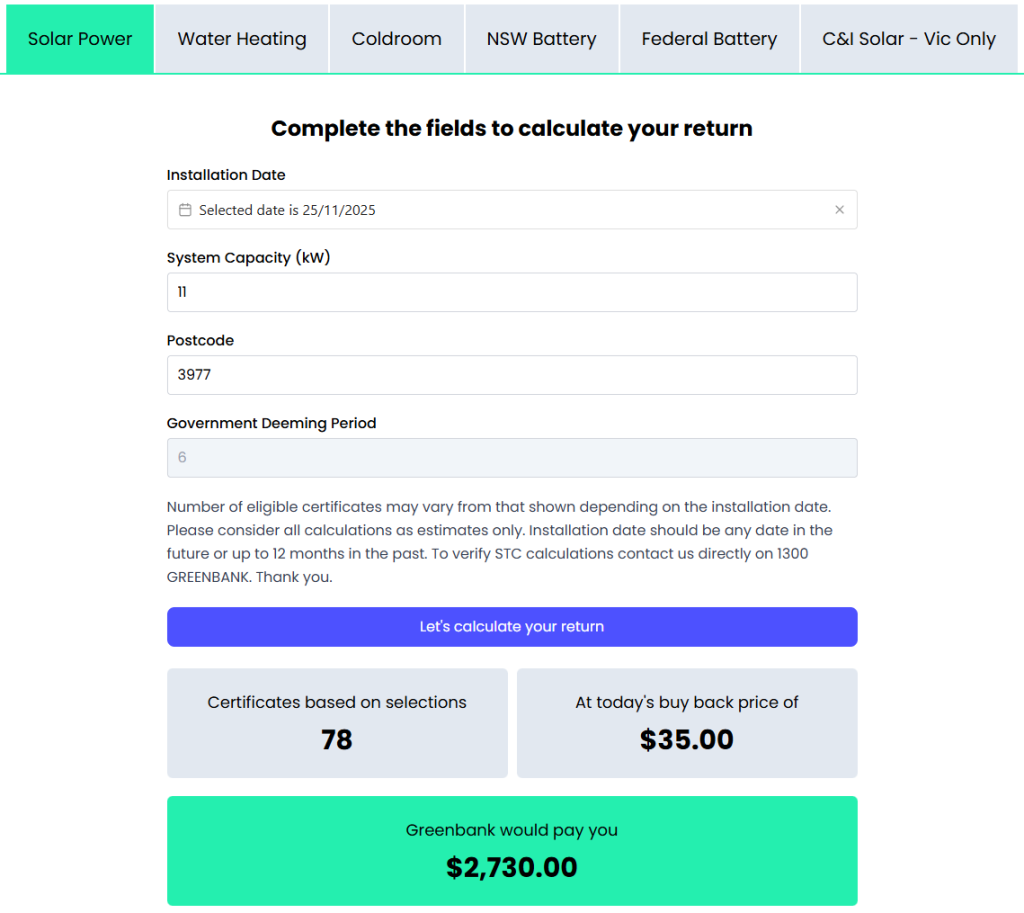Switch to the Water Heating tab

242,39
